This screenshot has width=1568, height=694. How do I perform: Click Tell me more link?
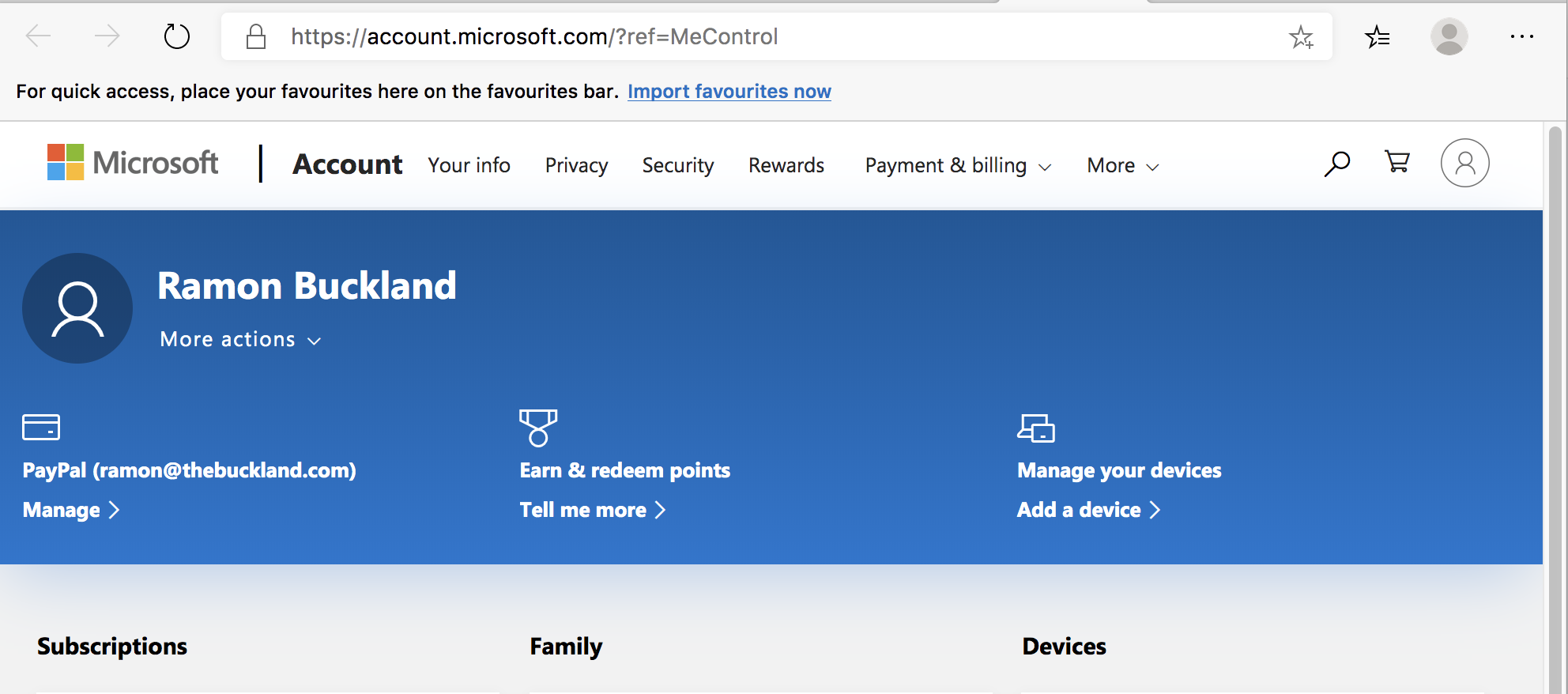point(593,510)
